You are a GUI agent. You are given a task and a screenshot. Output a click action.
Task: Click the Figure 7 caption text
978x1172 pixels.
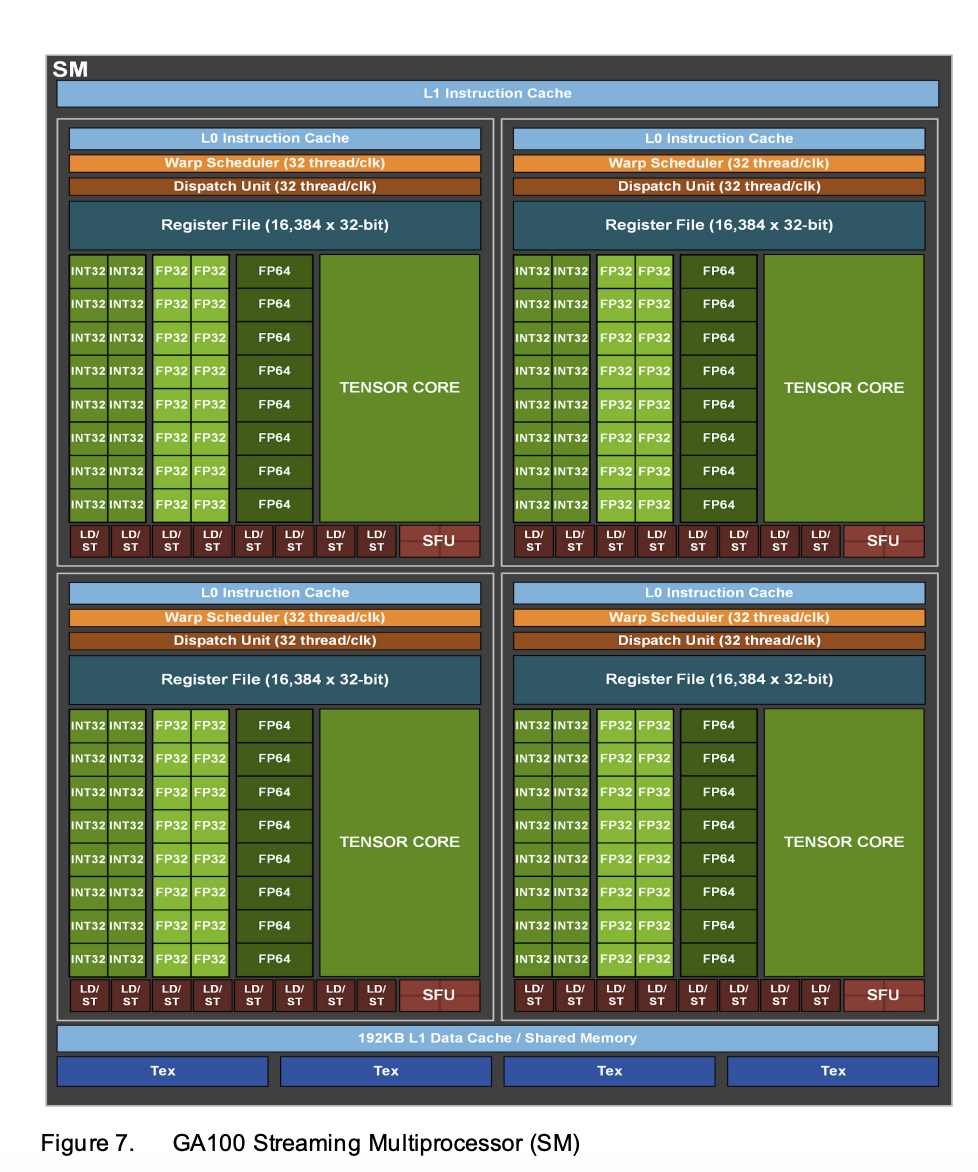(x=310, y=1143)
